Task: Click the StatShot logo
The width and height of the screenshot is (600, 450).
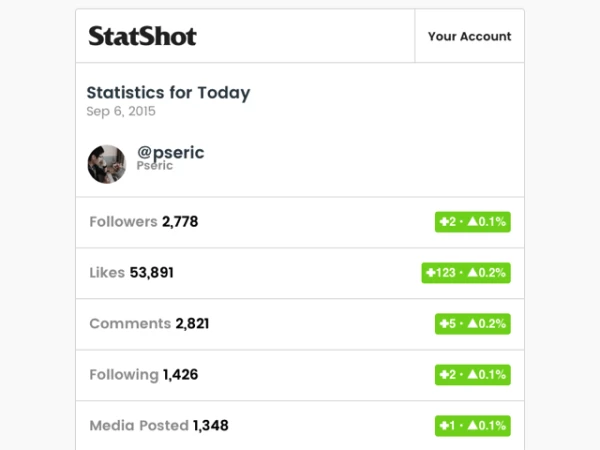Action: point(142,36)
